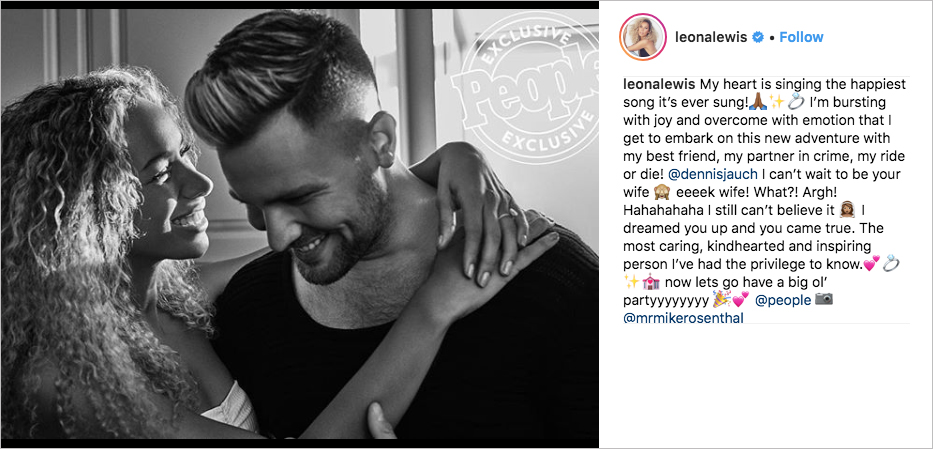Screen dimensions: 933x449
Task: Open the leonalewis profile avatar
Action: tap(641, 37)
